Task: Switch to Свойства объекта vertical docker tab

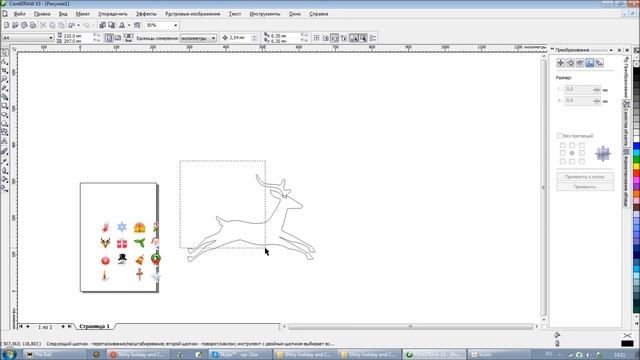Action: [x=626, y=124]
